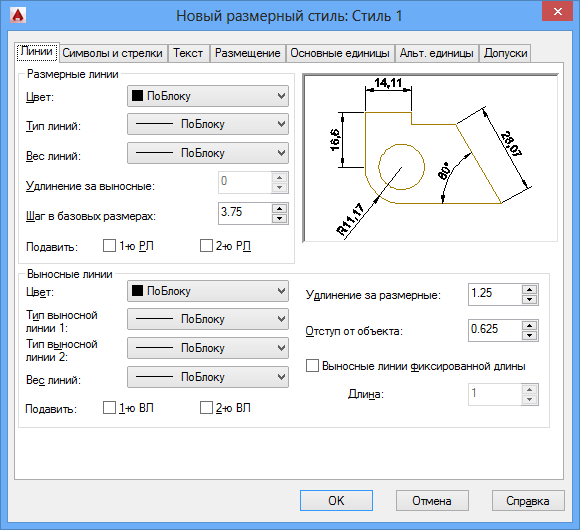This screenshot has height=530, width=580.
Task: Click the black color swatch in dimension Цвет
Action: (x=137, y=96)
